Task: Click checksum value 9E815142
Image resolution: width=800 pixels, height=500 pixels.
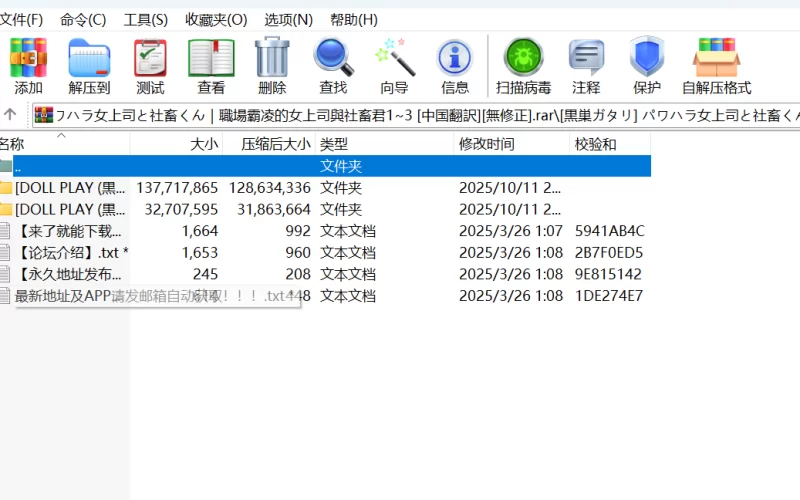Action: [608, 274]
